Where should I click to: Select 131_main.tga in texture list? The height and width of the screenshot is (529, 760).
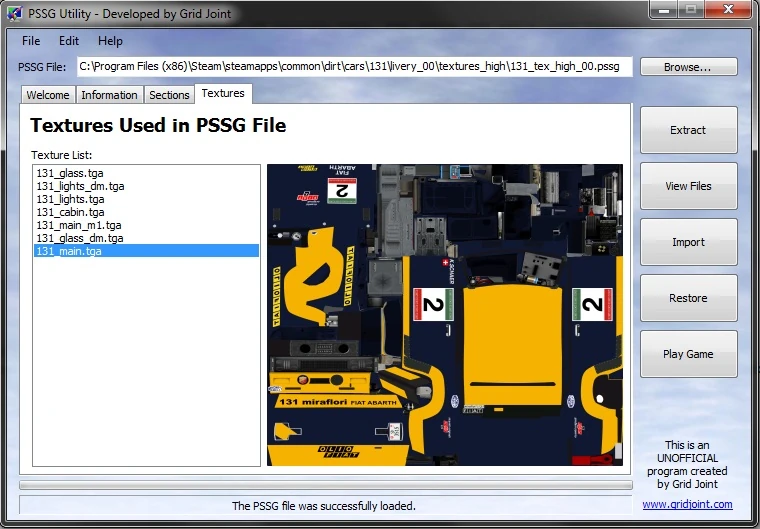pyautogui.click(x=146, y=251)
